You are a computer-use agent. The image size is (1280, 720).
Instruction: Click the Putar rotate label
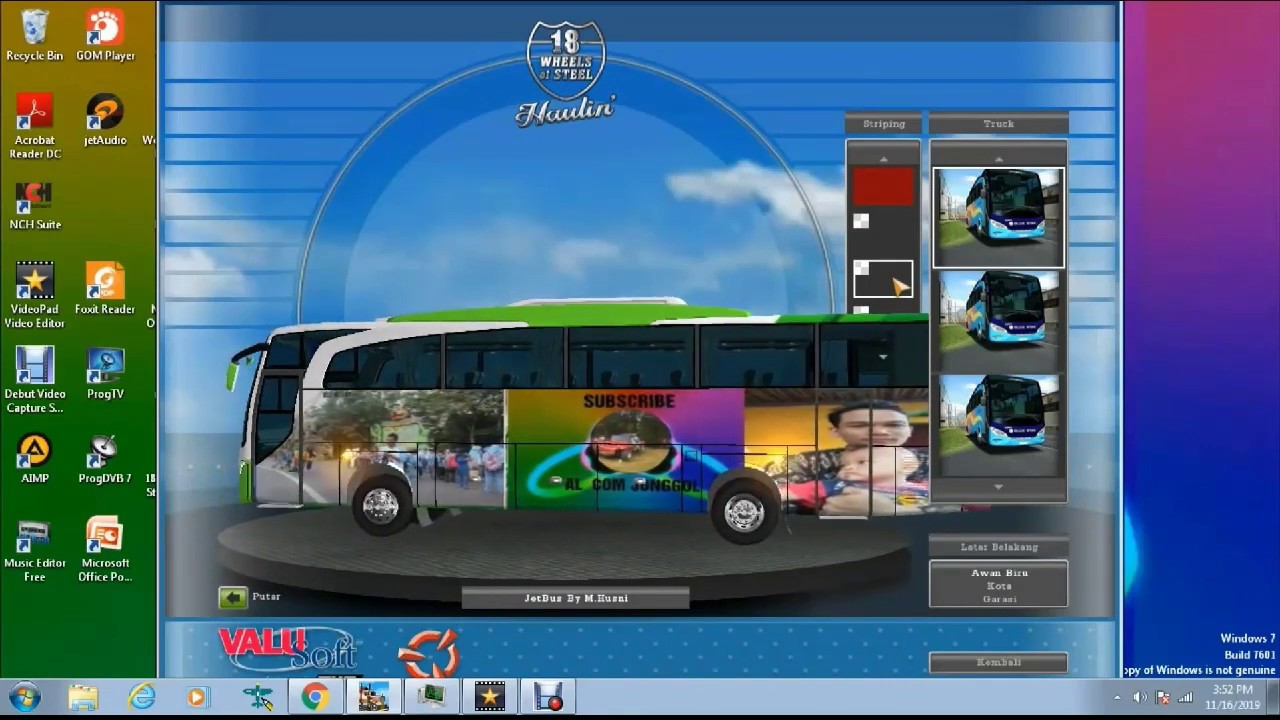coord(267,597)
